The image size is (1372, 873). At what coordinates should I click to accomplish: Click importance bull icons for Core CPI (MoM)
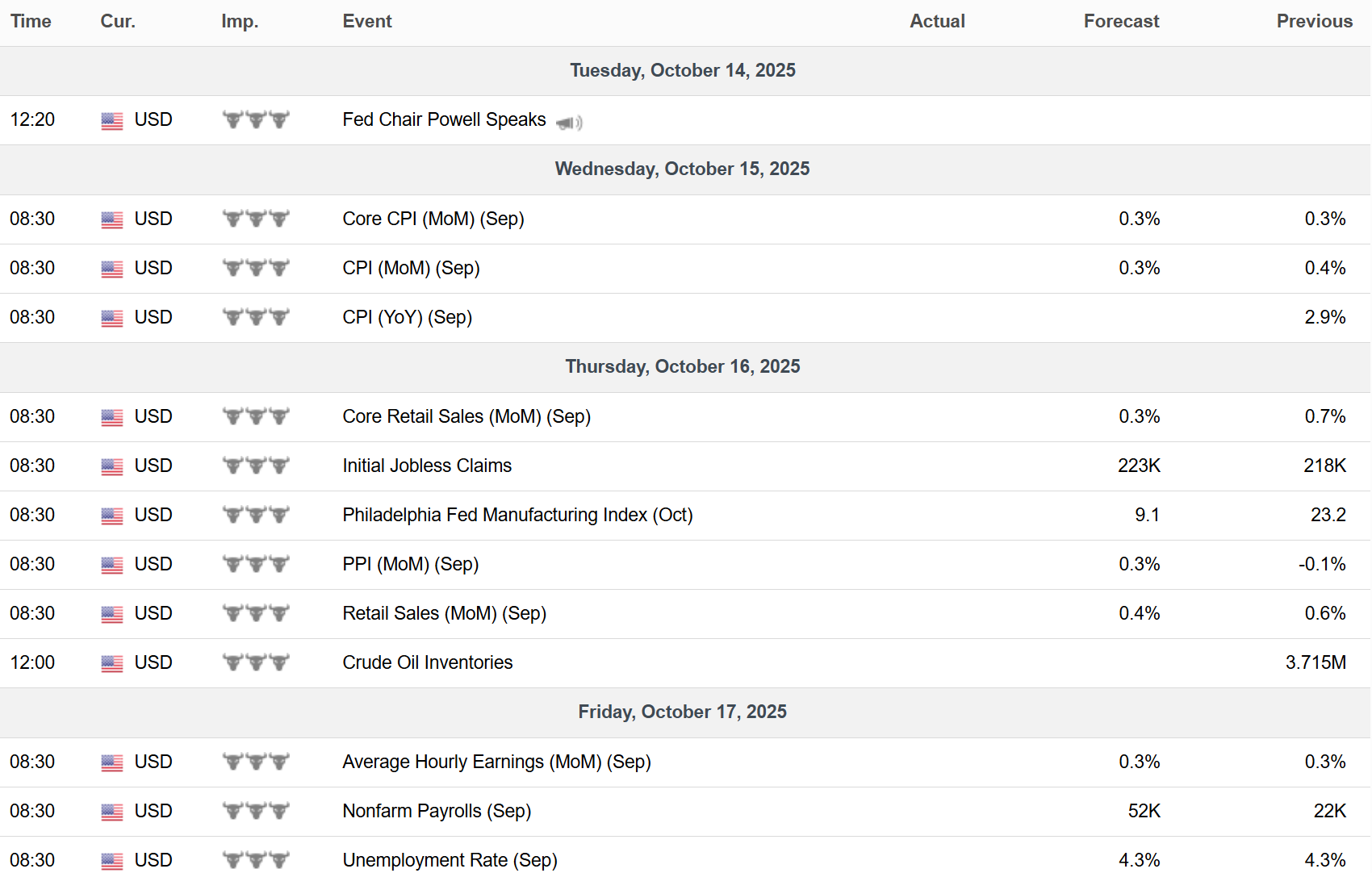click(x=256, y=219)
